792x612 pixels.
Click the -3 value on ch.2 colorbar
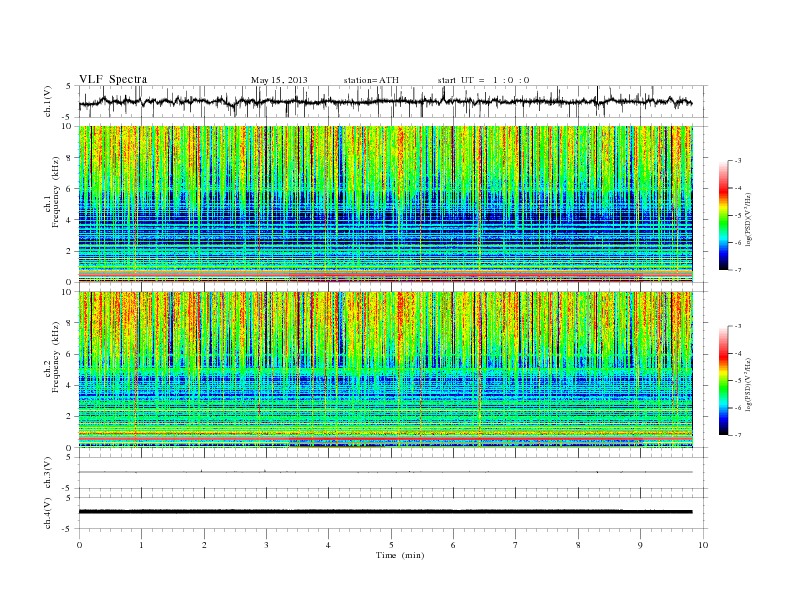[x=738, y=326]
